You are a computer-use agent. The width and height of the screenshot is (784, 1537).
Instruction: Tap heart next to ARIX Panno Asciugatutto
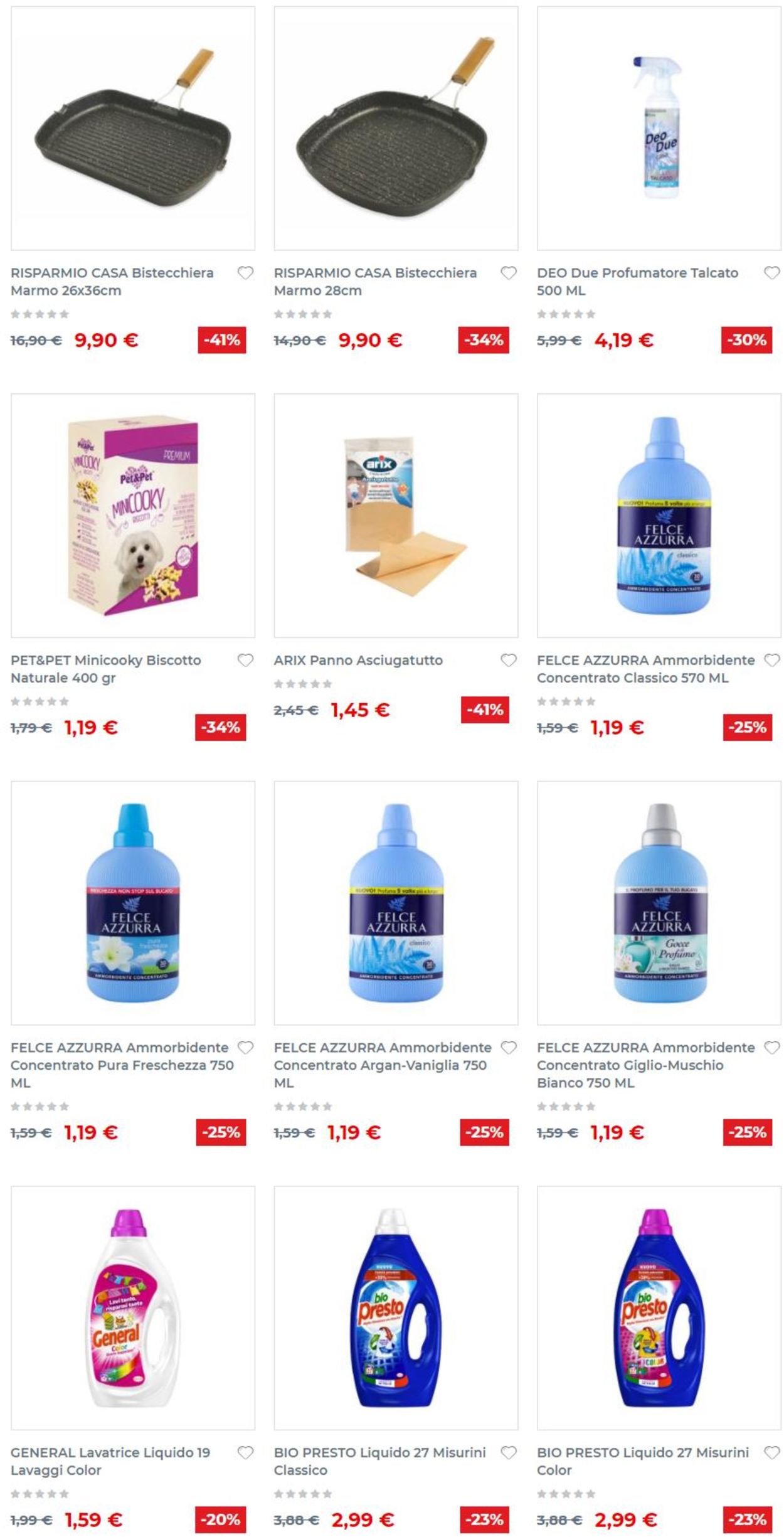(509, 660)
